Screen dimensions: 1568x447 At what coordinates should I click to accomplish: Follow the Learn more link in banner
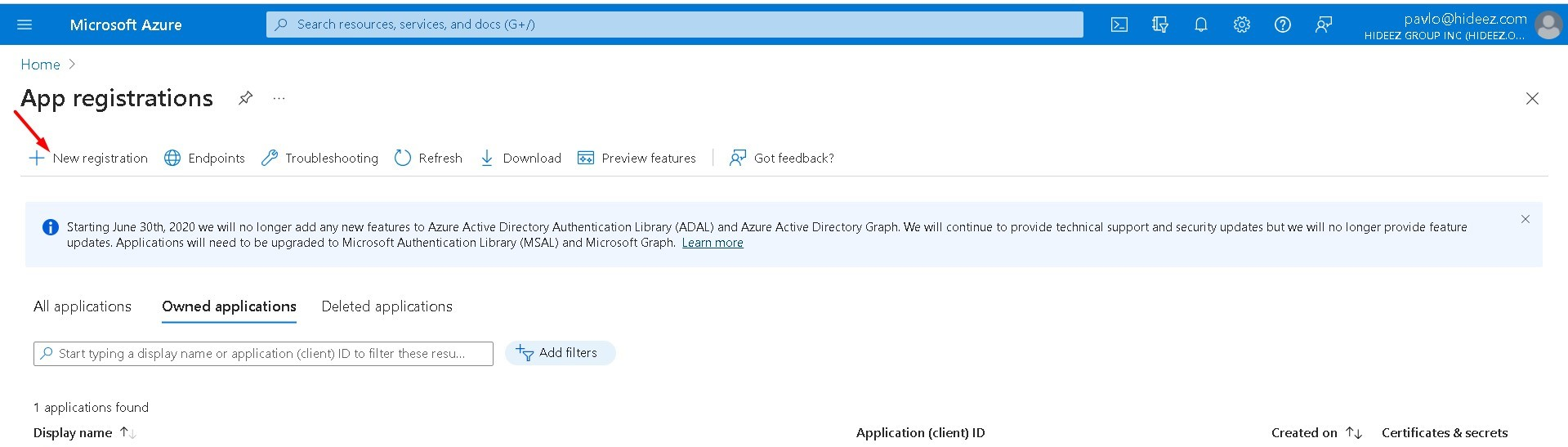click(713, 243)
